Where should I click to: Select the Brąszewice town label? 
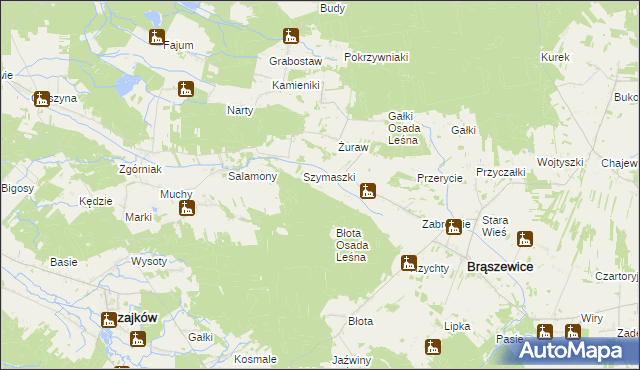(500, 267)
